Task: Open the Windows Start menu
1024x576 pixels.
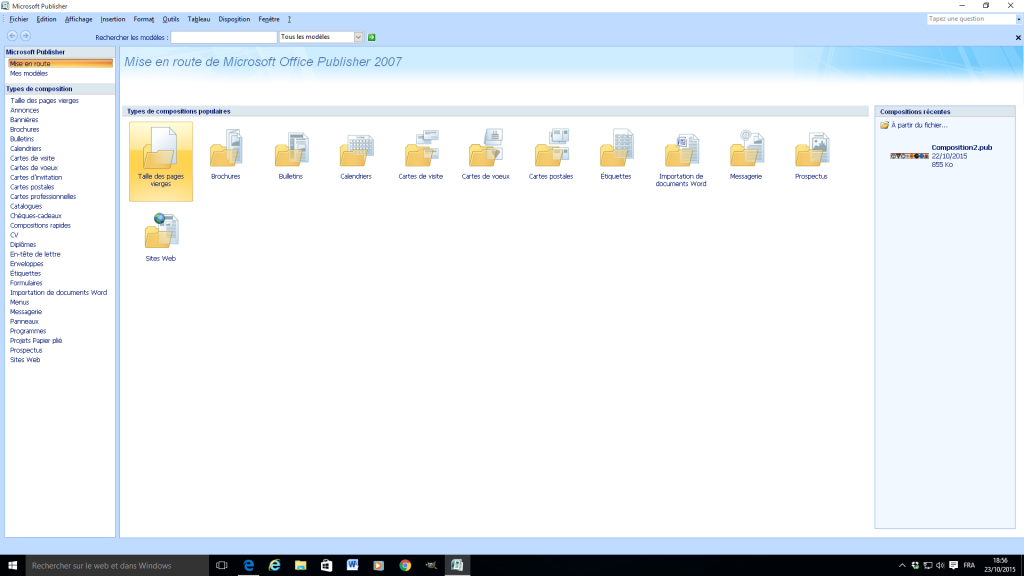Action: coord(12,566)
